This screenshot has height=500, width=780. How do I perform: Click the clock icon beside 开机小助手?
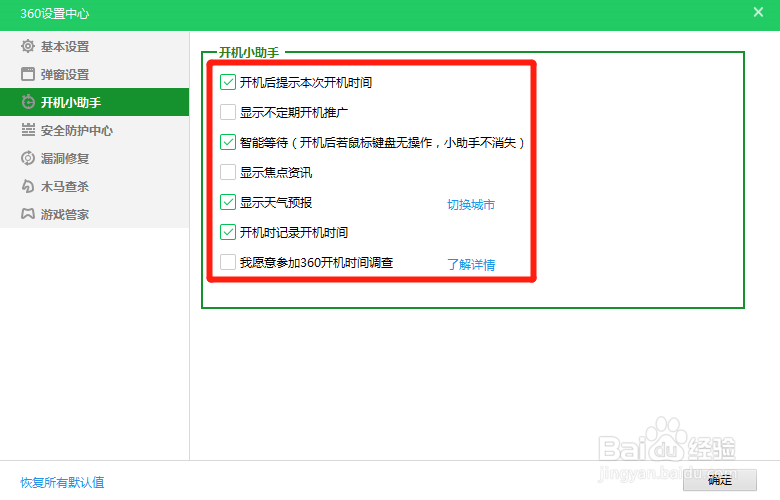28,102
